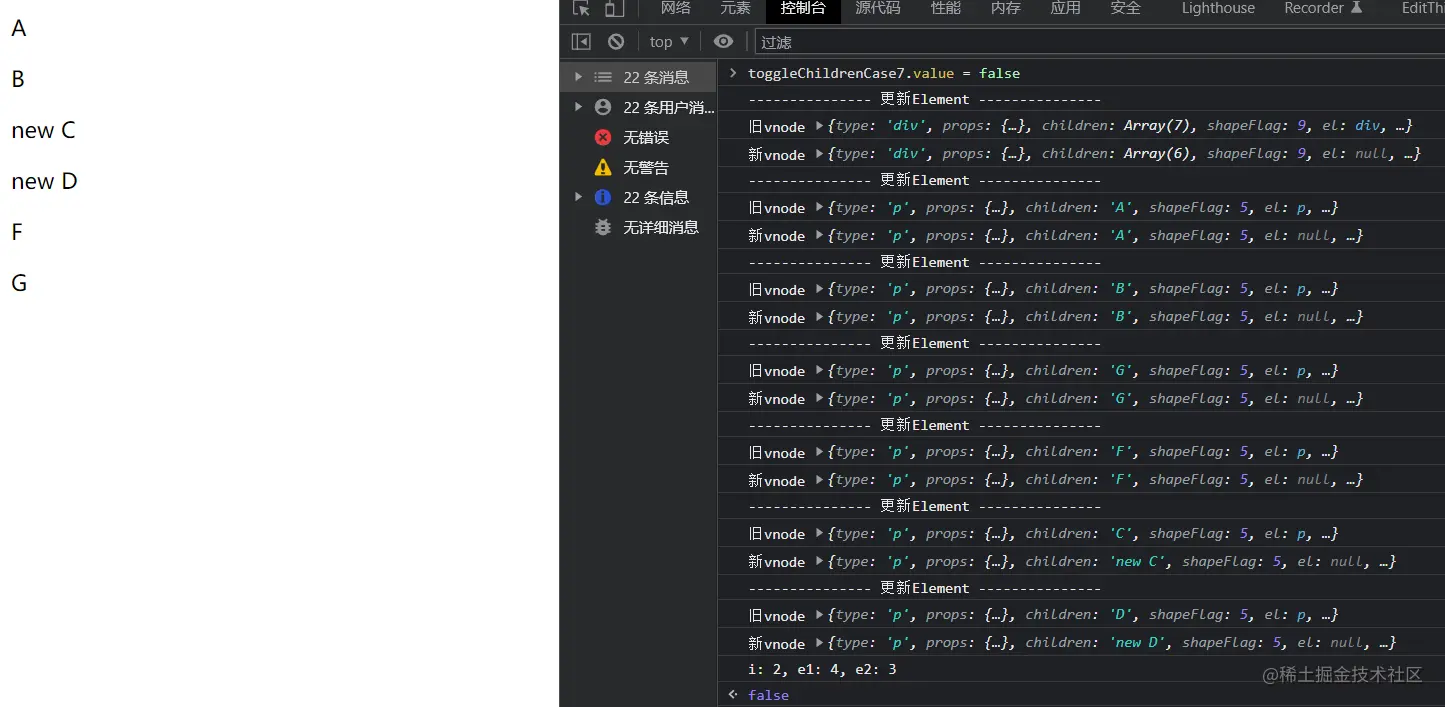
Task: Click paragraph G on the page
Action: (x=19, y=283)
